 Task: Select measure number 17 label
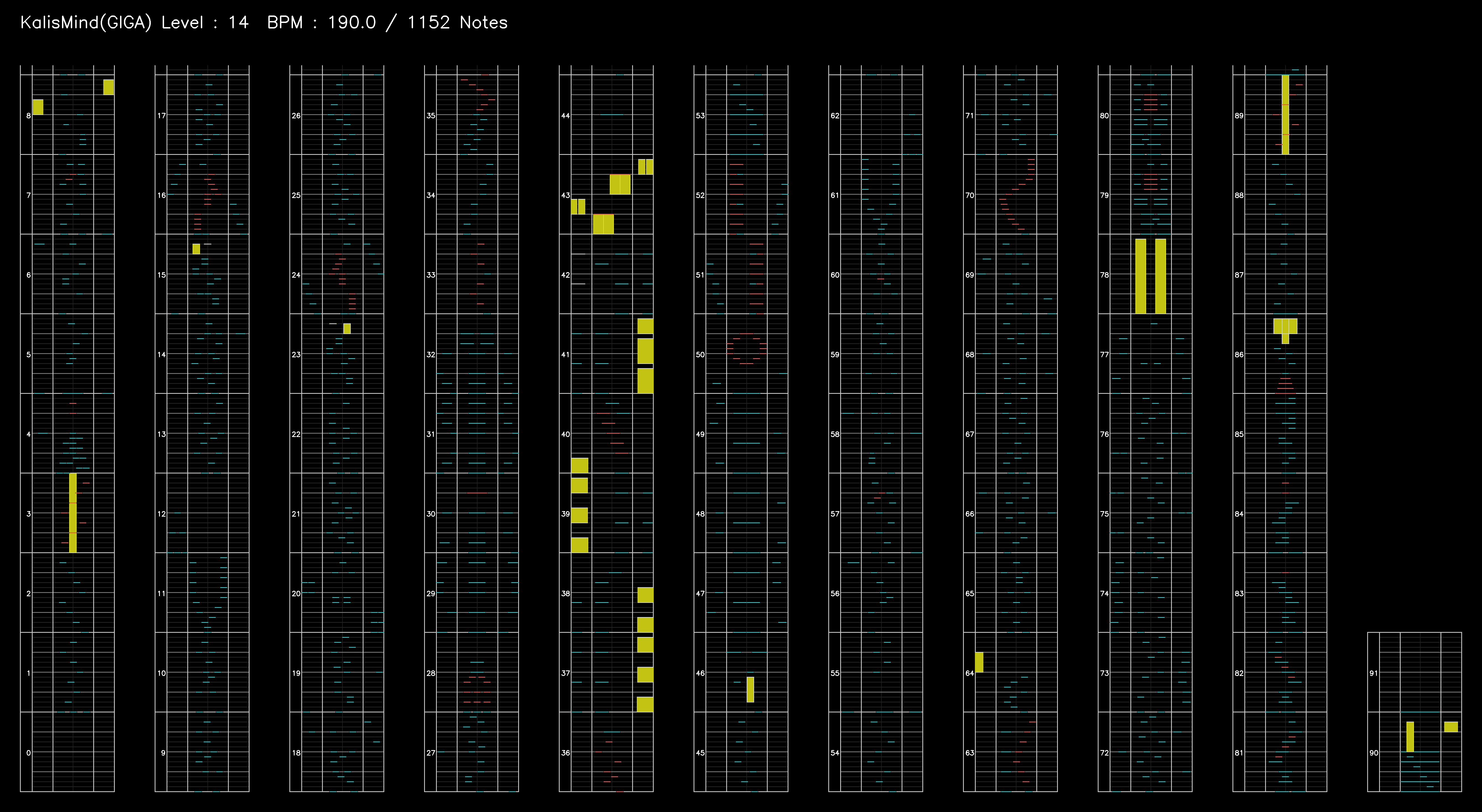(162, 116)
